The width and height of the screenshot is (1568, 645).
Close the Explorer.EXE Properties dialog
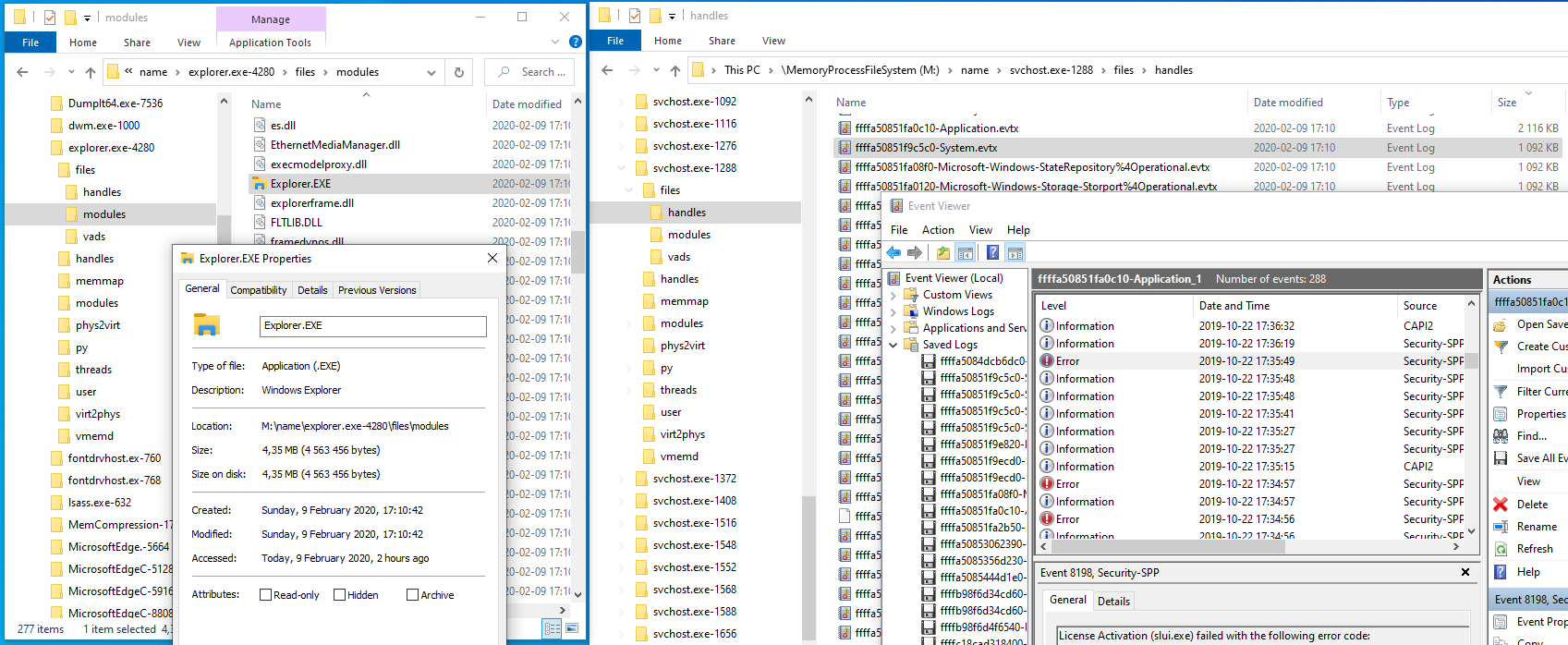click(x=492, y=258)
